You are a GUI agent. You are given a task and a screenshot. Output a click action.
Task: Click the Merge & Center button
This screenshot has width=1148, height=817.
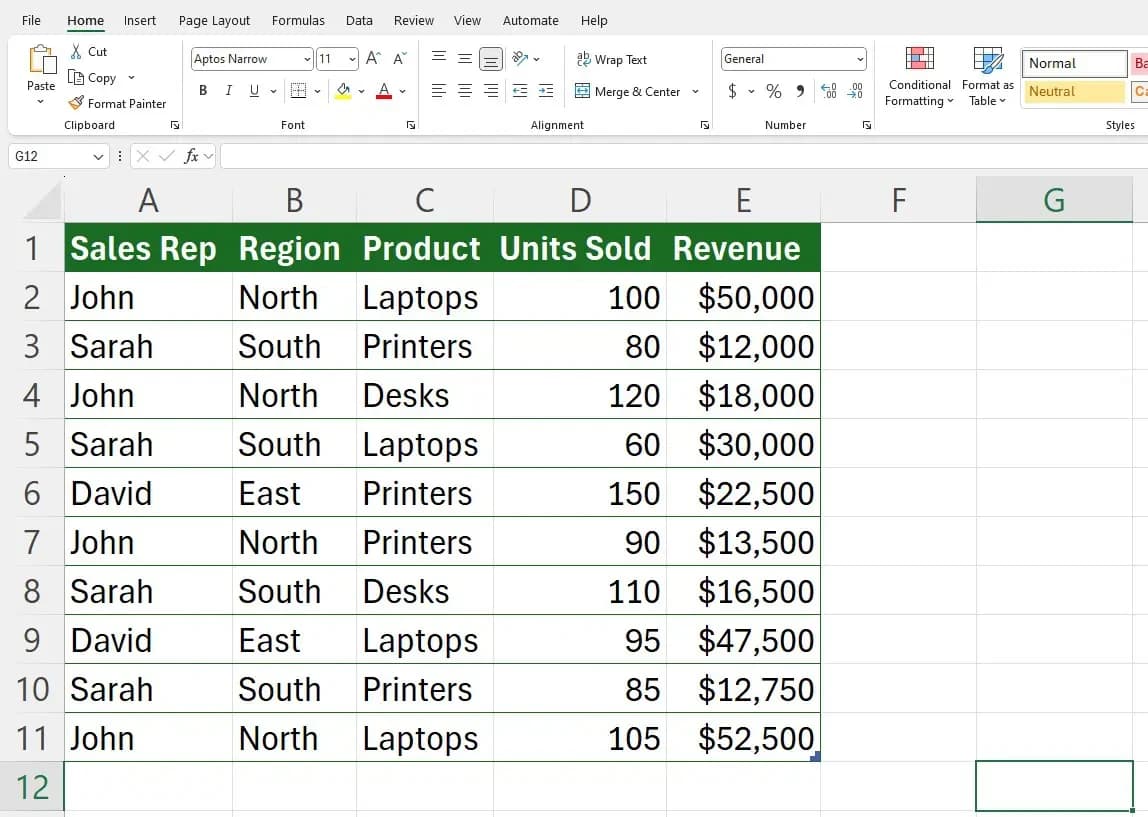click(x=627, y=92)
